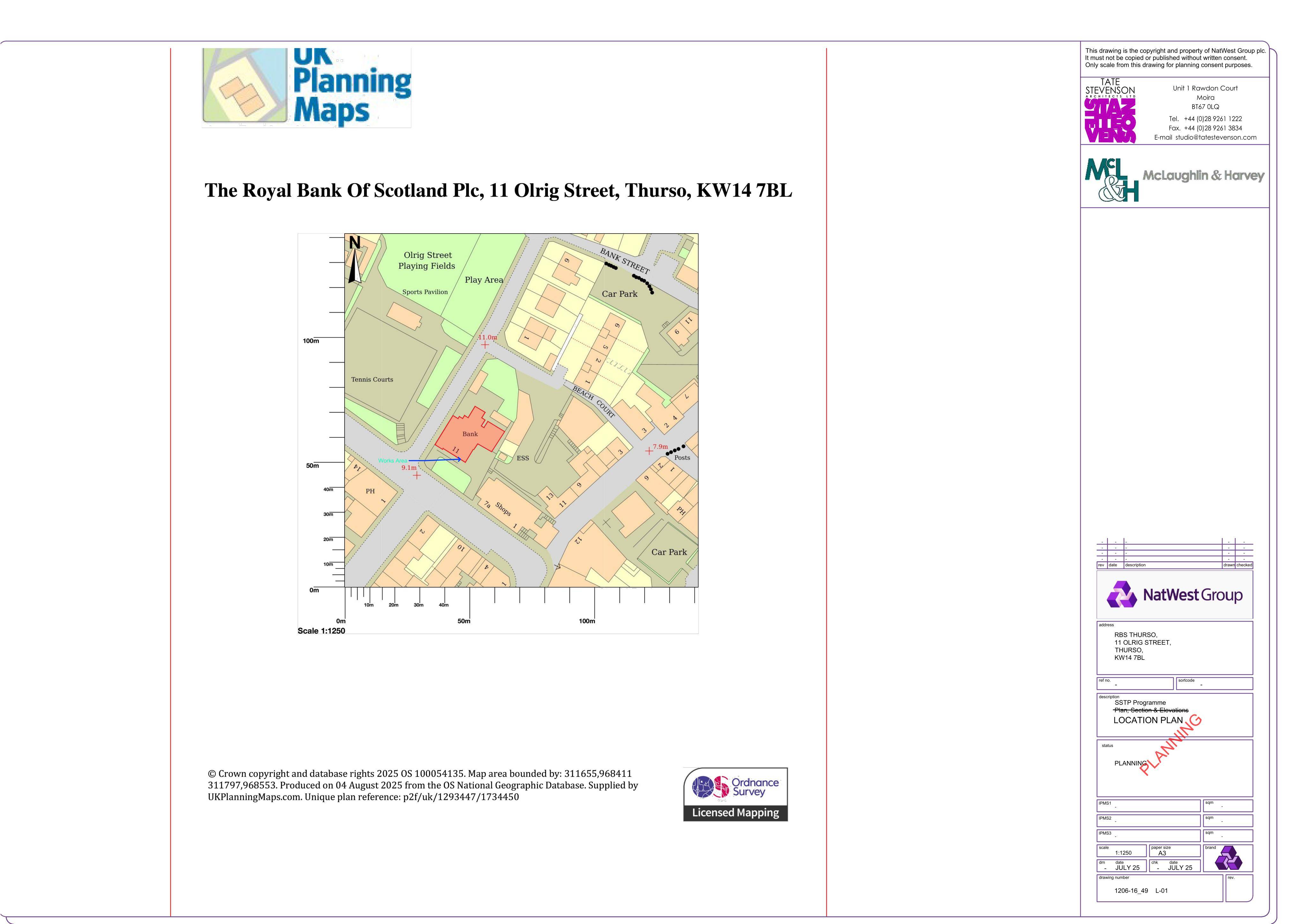
Task: Click the red cross beside 9.1m
Action: point(417,475)
